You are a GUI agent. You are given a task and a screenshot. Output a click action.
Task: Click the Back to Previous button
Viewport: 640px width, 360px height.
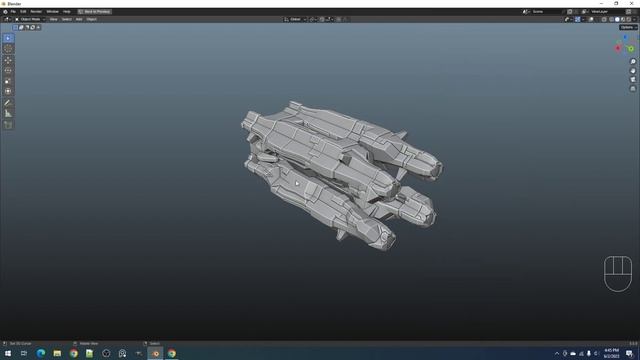95,12
